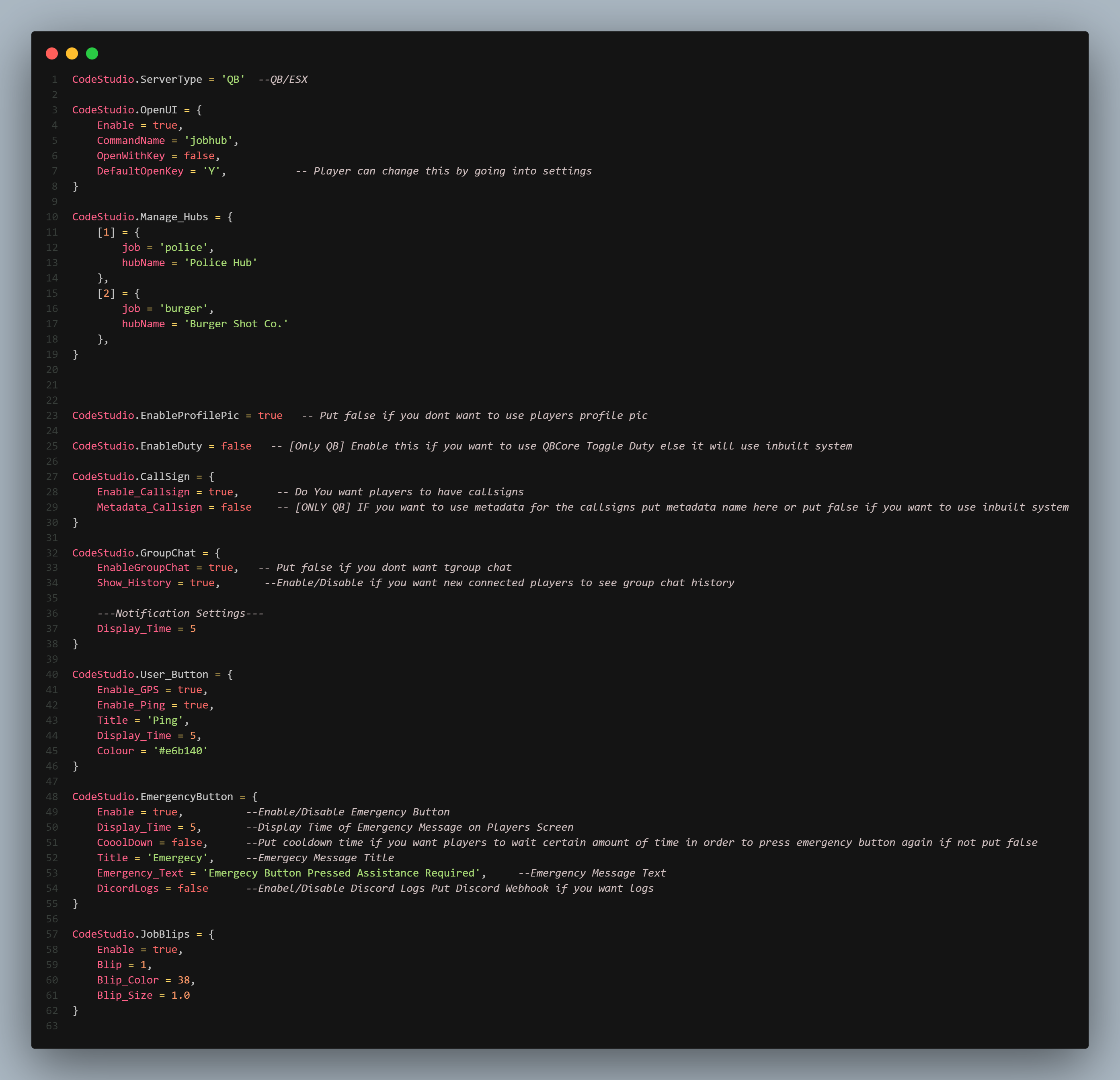Click comment 'Do You want players to have callsigns'
This screenshot has width=1120, height=1080.
click(x=409, y=492)
